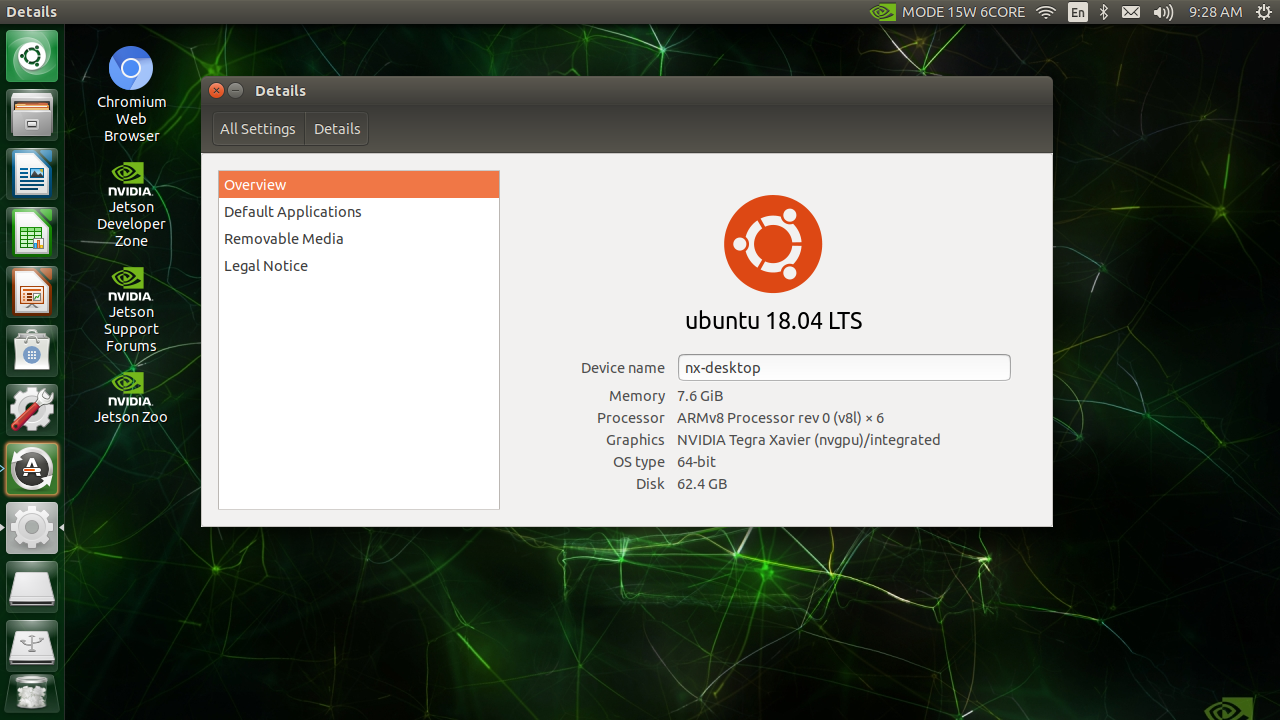The height and width of the screenshot is (720, 1280).
Task: Click the 'ubuntu 18.04 LTS' heading
Action: tap(773, 321)
